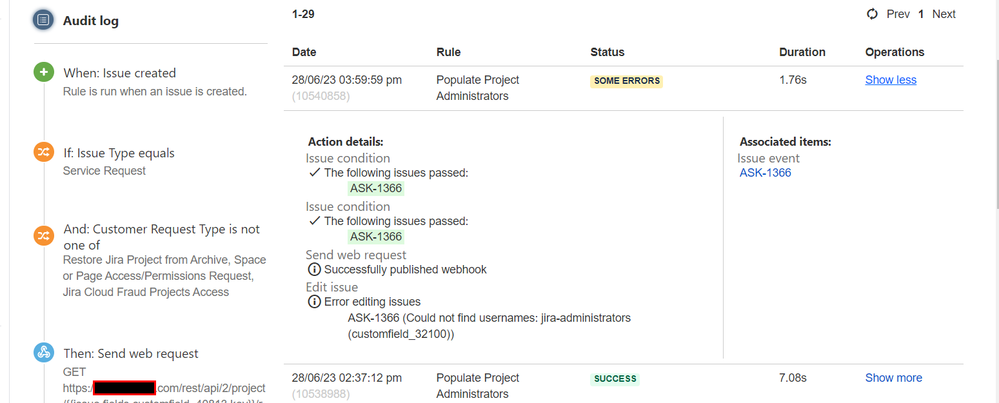Viewport: 999px width, 403px height.
Task: Select the green plus Issue created trigger icon
Action: point(43,73)
